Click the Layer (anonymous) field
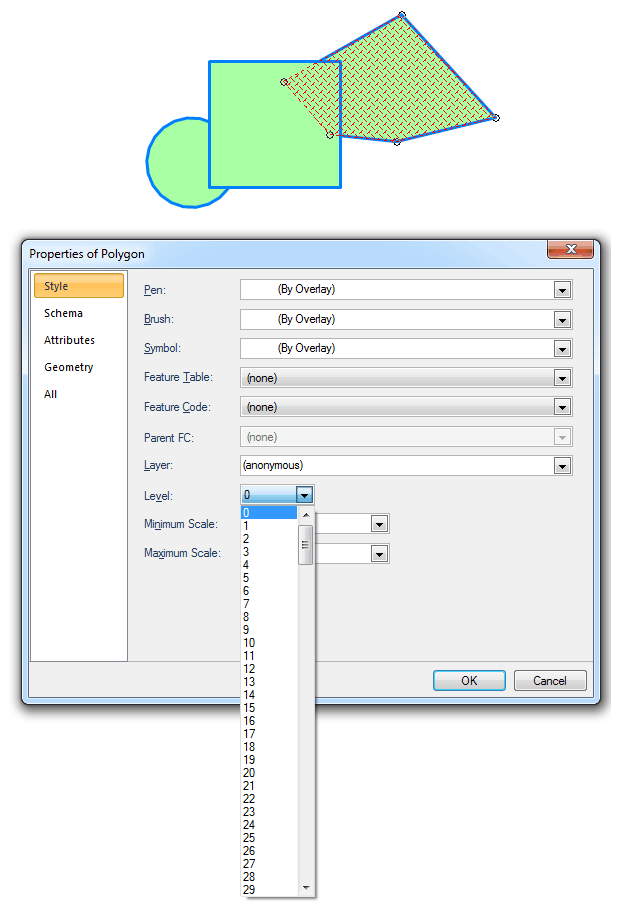Viewport: 622px width, 904px height. point(406,465)
